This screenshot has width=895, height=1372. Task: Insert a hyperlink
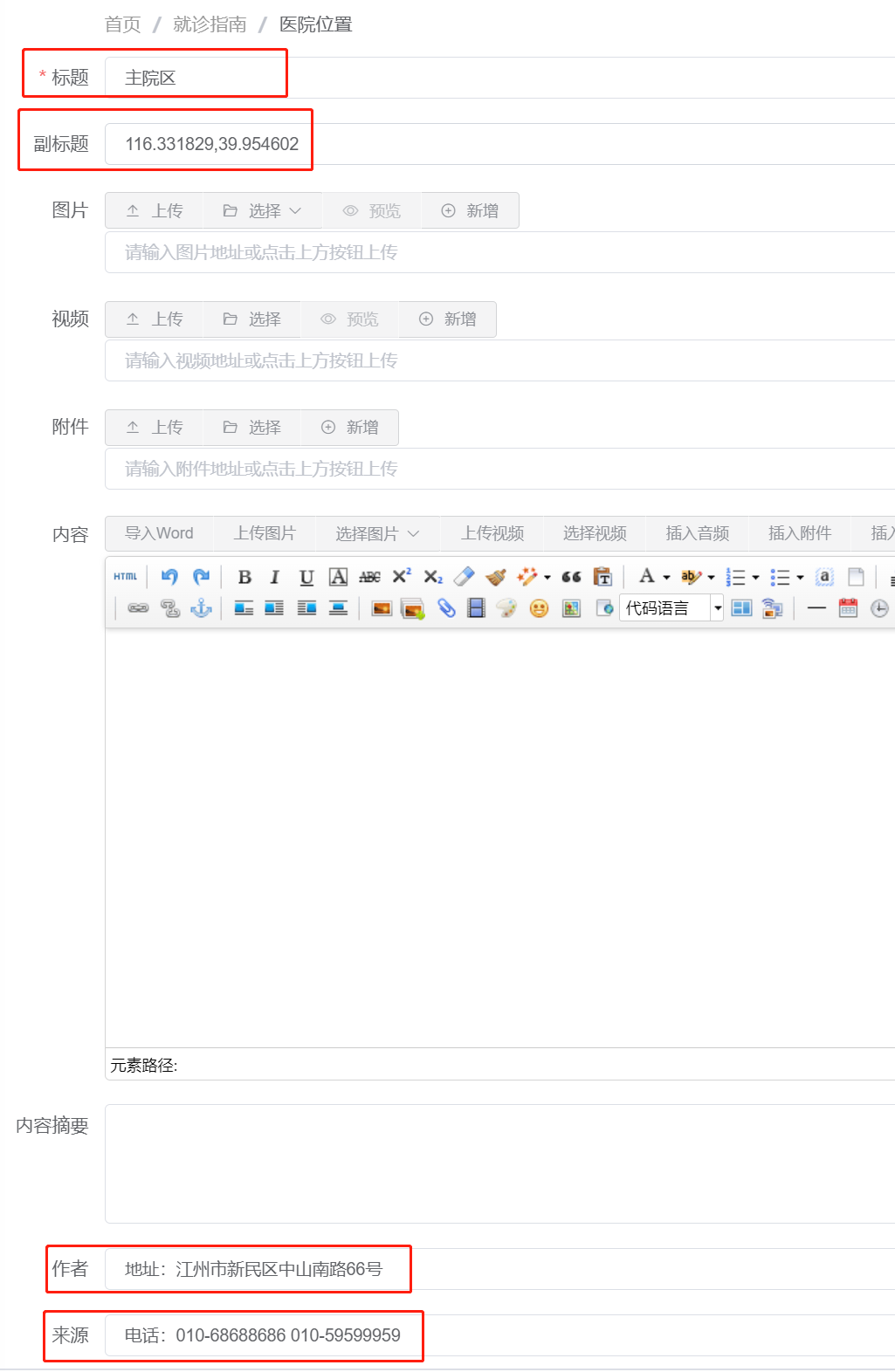point(138,608)
